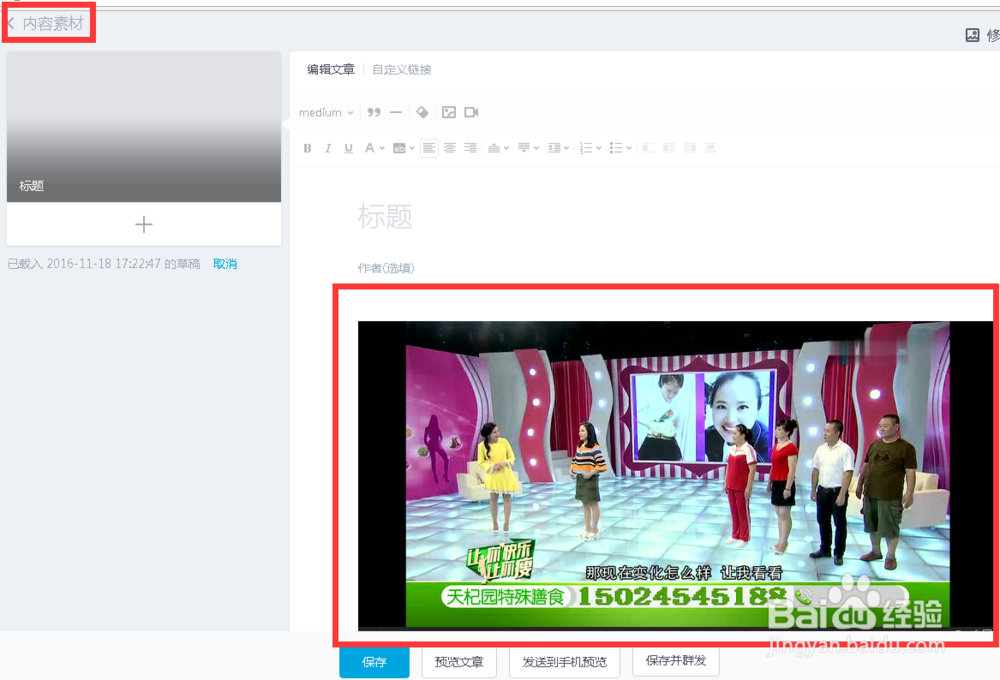The height and width of the screenshot is (680, 1000).
Task: Float image right (third greyed image layout icon)
Action: [690, 148]
